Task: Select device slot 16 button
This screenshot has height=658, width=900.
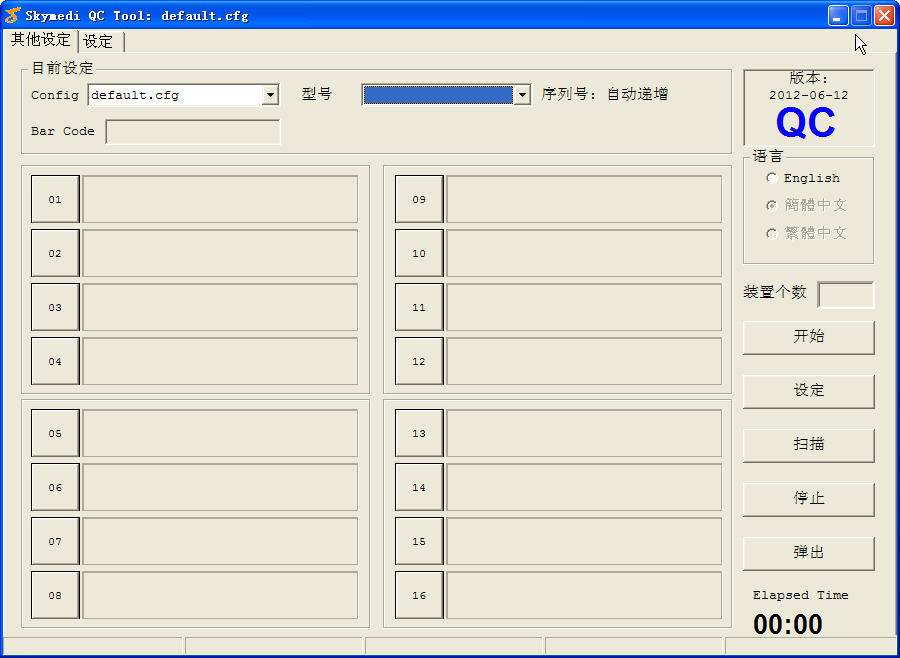Action: [419, 595]
